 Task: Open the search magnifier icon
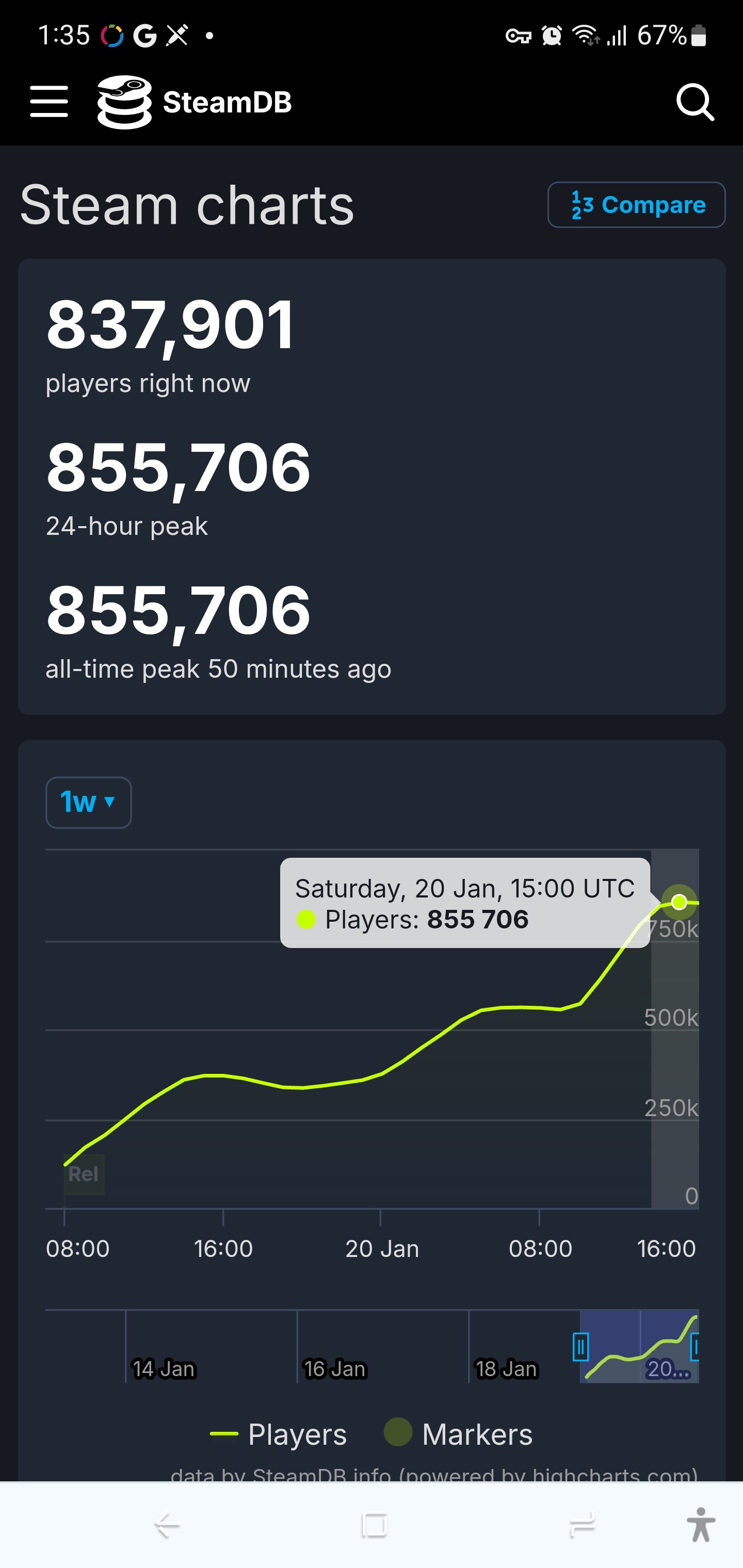point(694,102)
